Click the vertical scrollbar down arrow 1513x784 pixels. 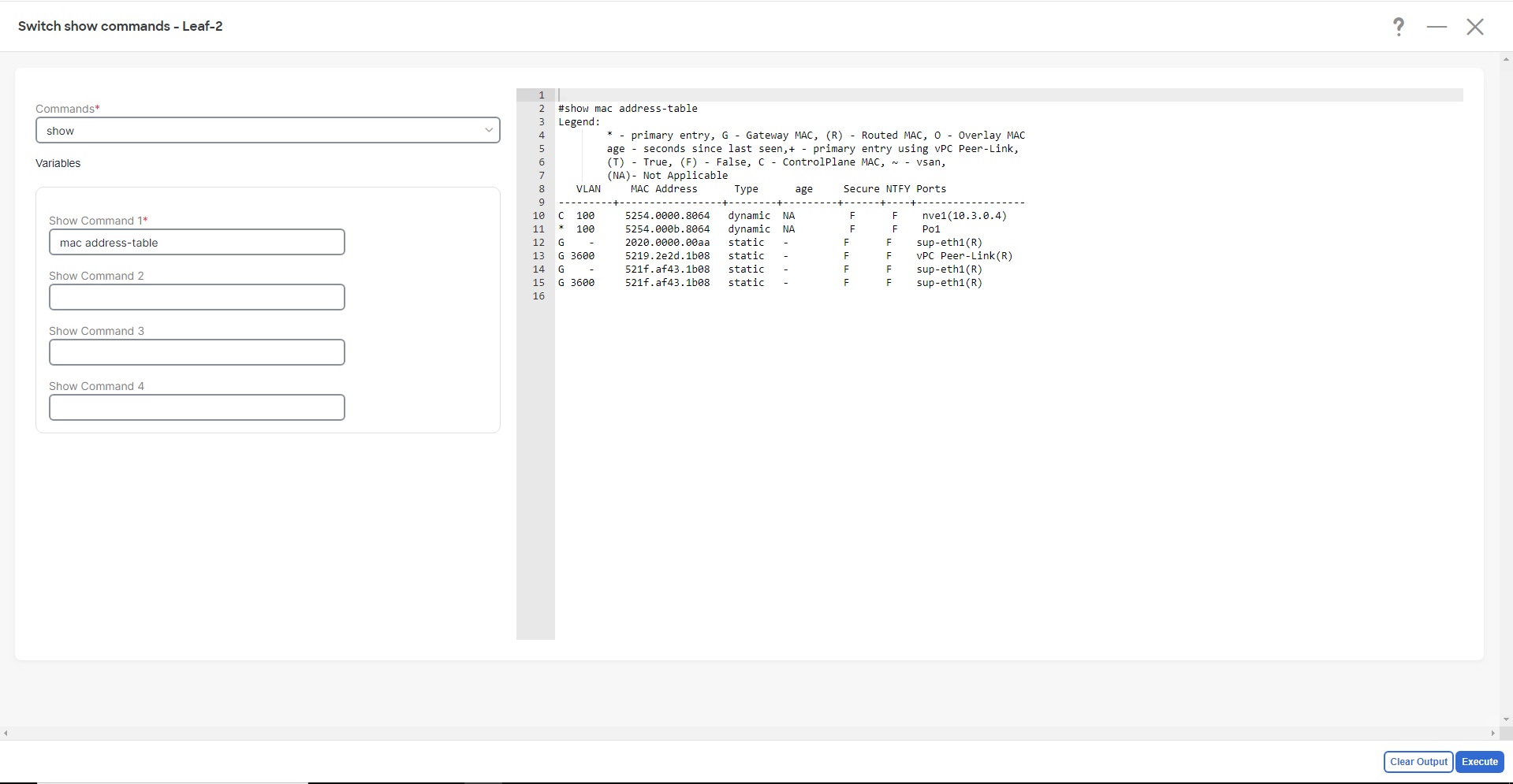click(x=1507, y=719)
